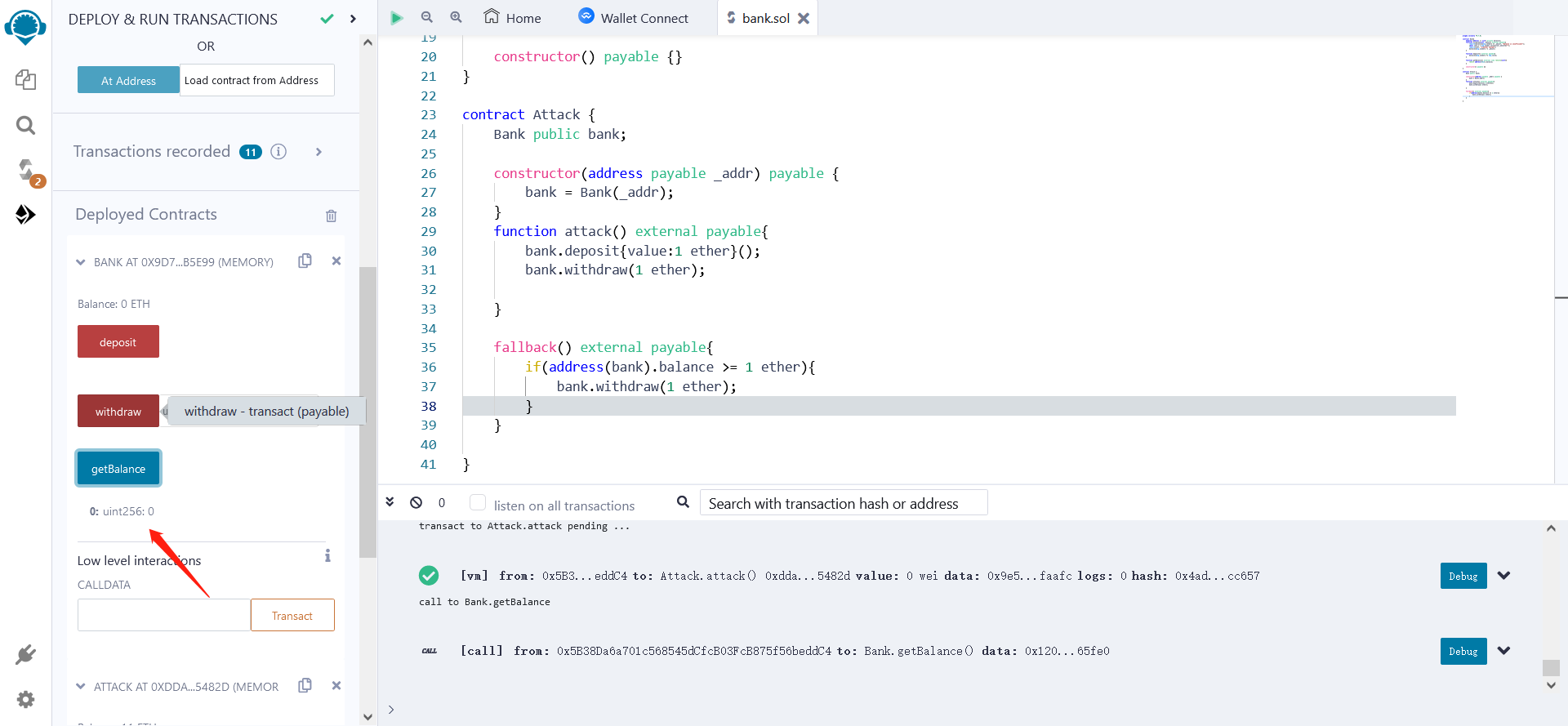
Task: Click the green checkmark in panel header
Action: click(327, 19)
